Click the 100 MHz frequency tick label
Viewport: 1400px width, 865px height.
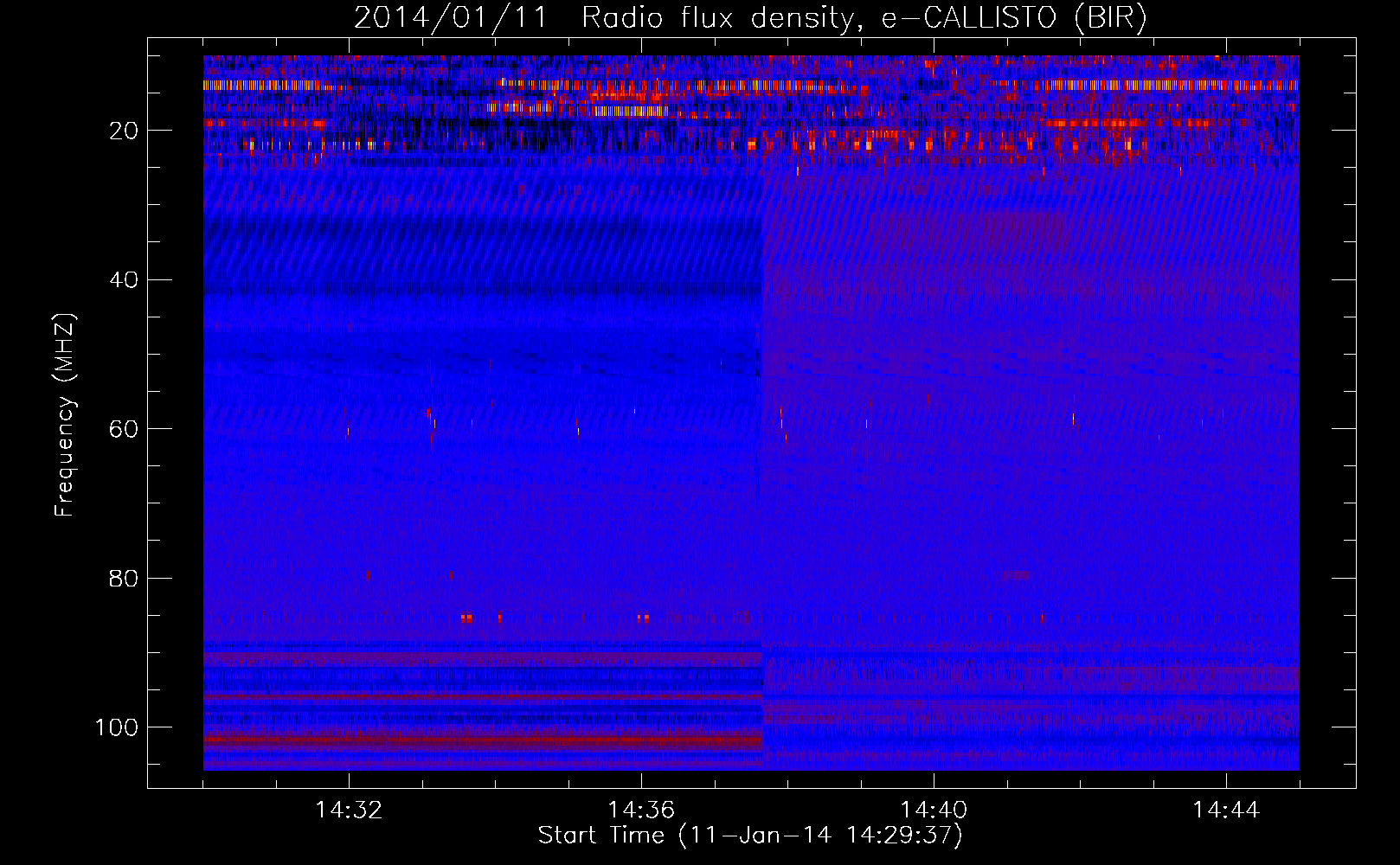click(117, 727)
